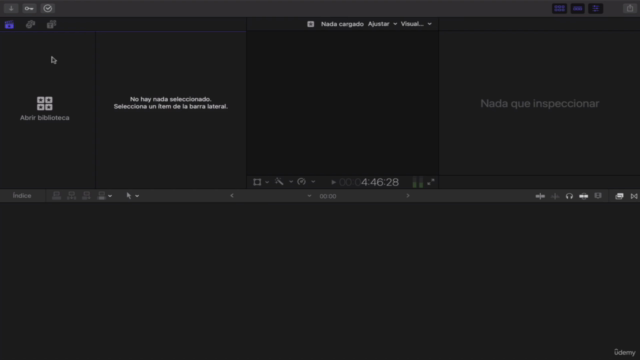640x360 pixels.
Task: Toggle the Browser panel visibility
Action: [x=559, y=8]
